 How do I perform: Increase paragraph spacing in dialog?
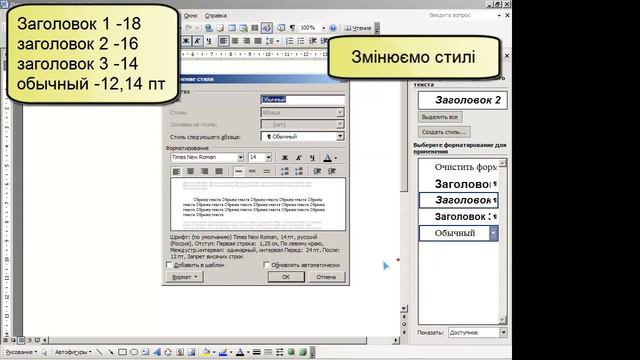(284, 171)
